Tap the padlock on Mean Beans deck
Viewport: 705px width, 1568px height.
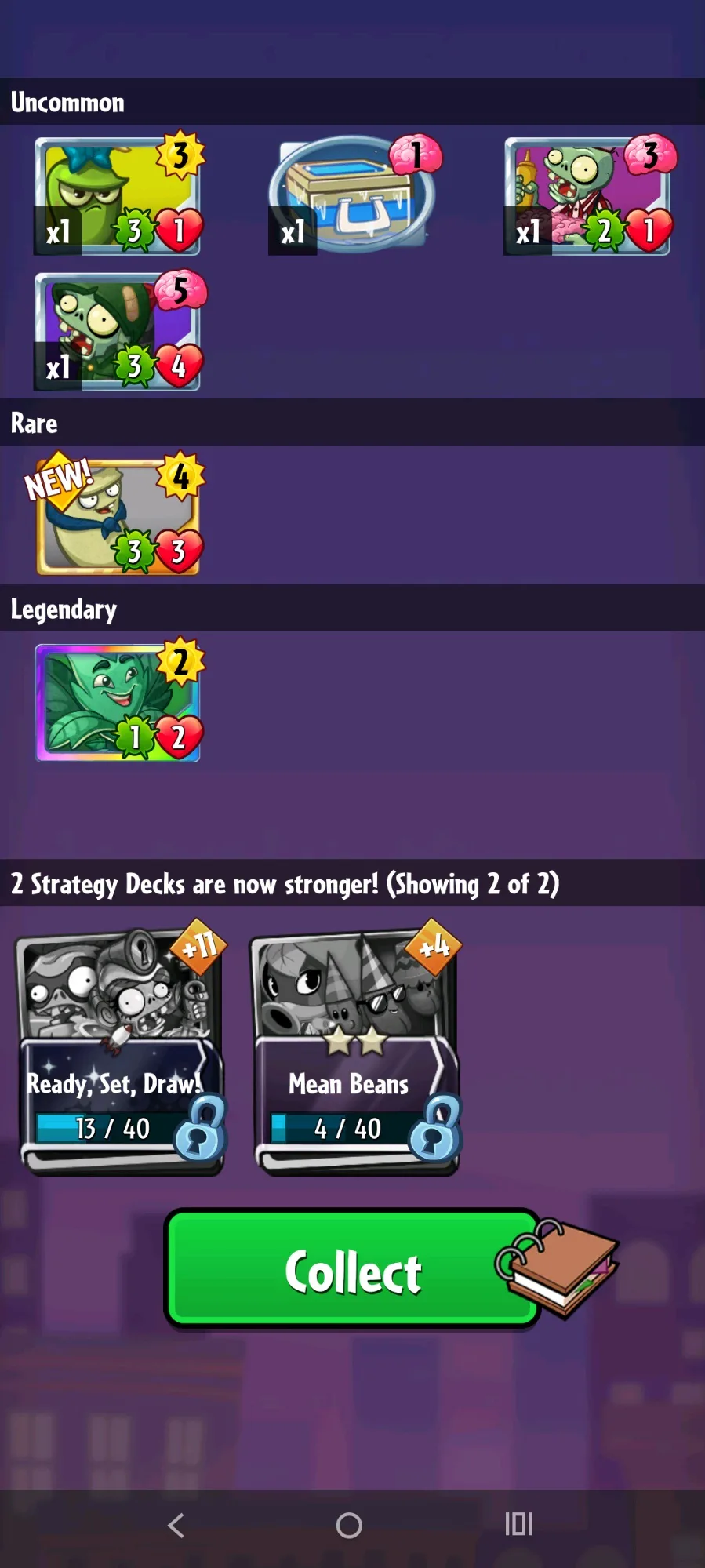[x=435, y=1129]
